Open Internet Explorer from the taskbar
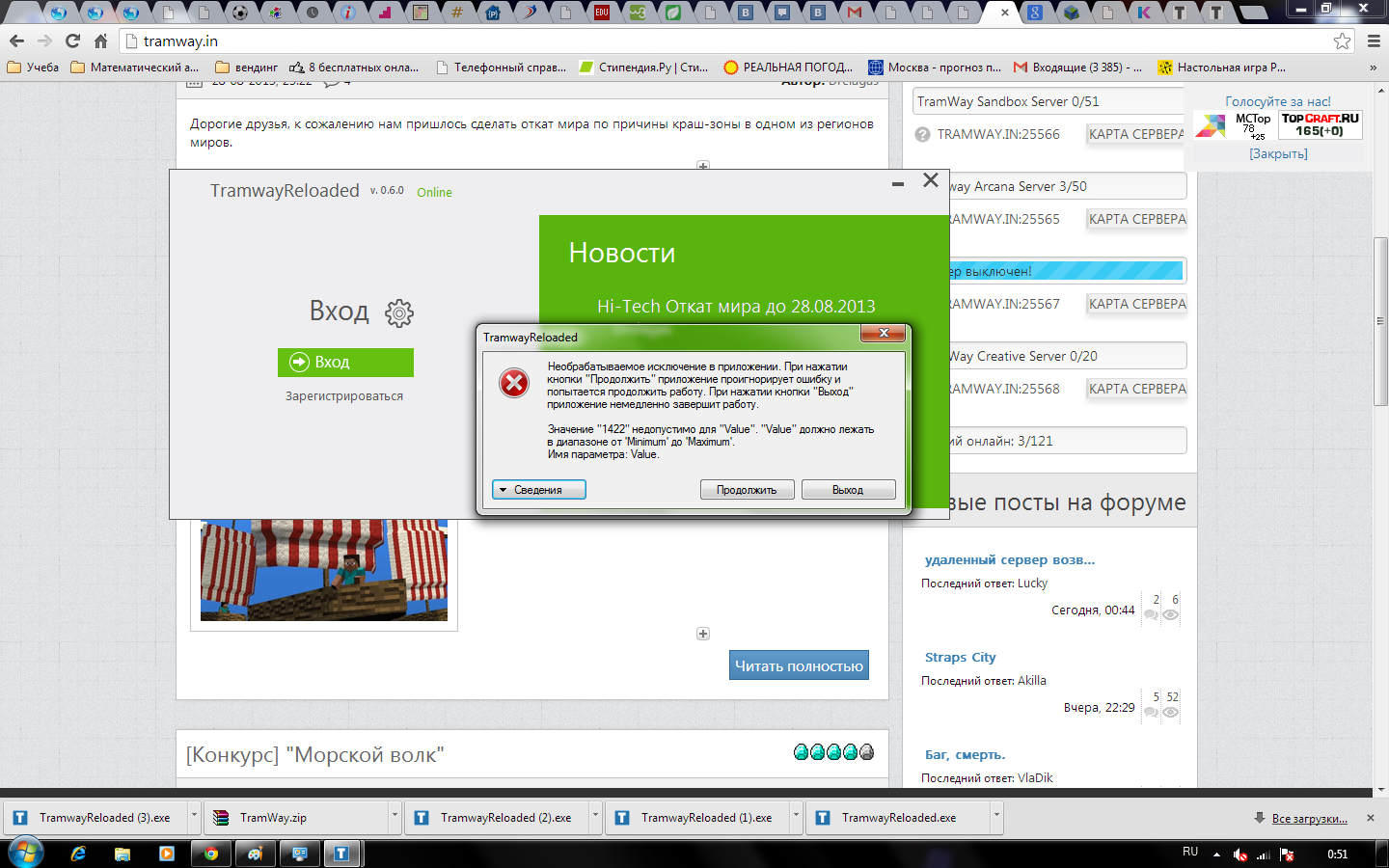 click(78, 854)
